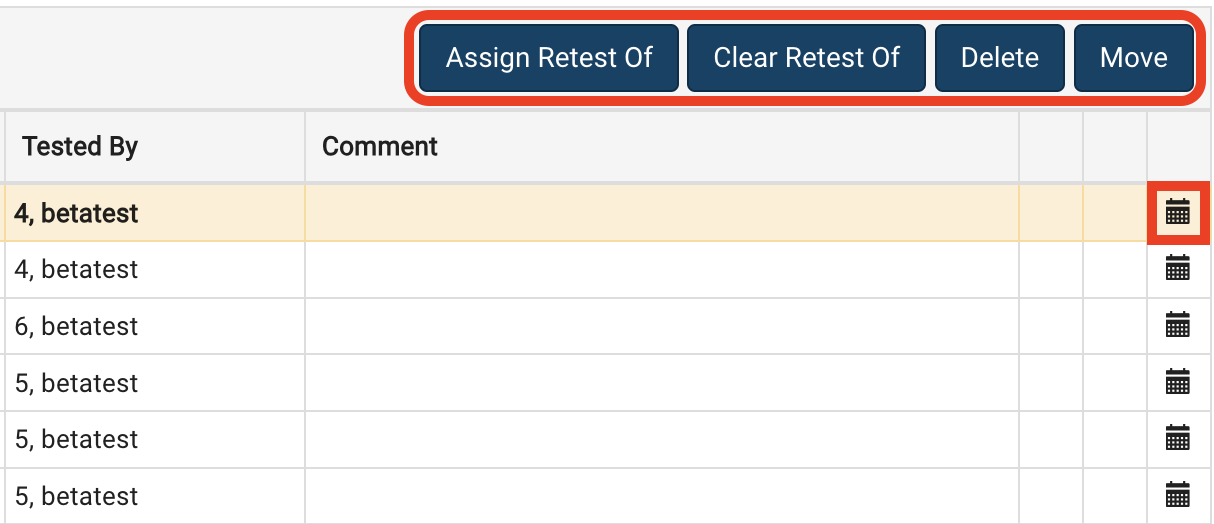Open the calendar icon in the highlighted row
This screenshot has width=1214, height=524.
pos(1178,212)
